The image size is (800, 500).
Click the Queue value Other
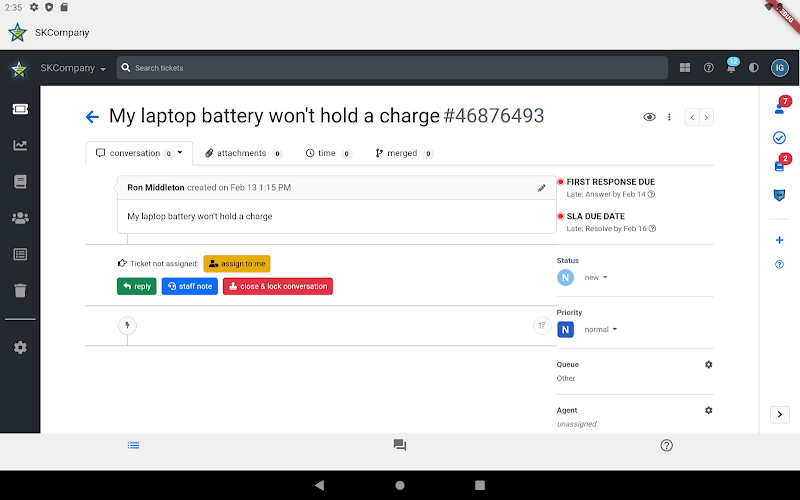pos(566,378)
